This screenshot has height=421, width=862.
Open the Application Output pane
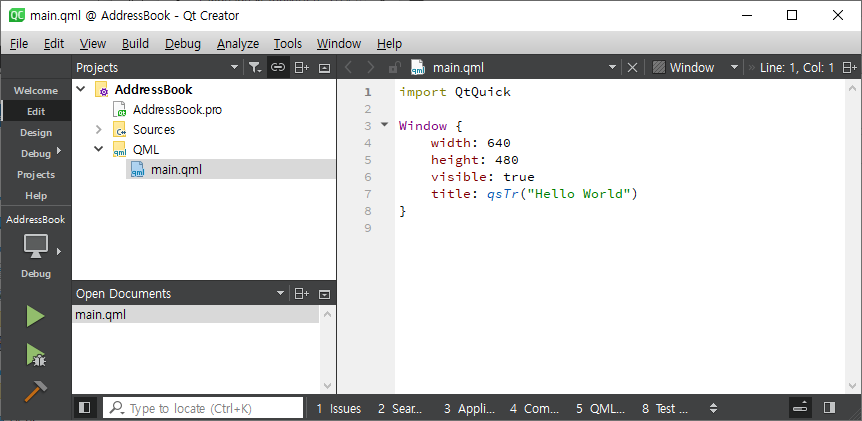point(469,408)
